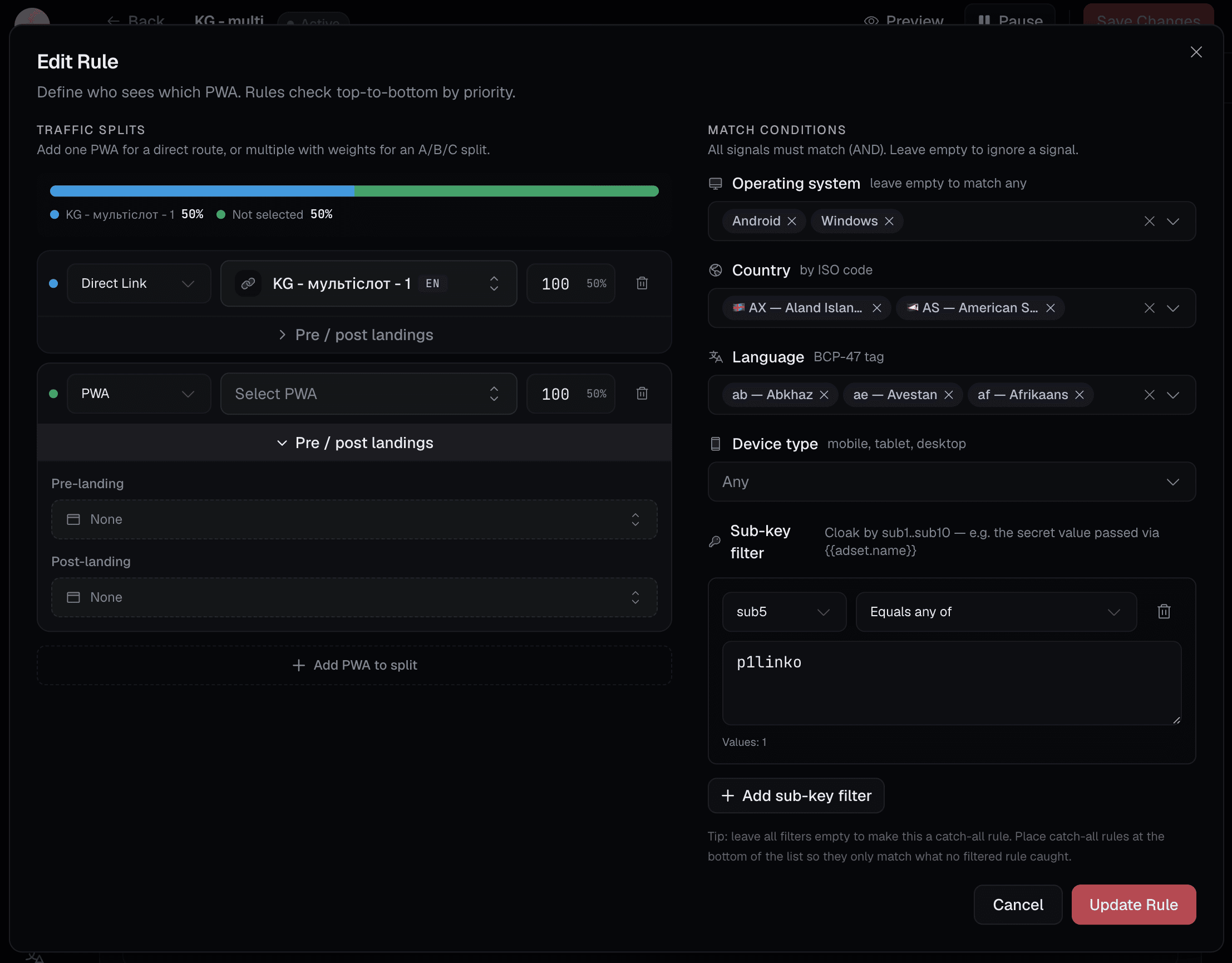The image size is (1232, 963).
Task: Click the traffic split progress bar
Action: point(354,191)
